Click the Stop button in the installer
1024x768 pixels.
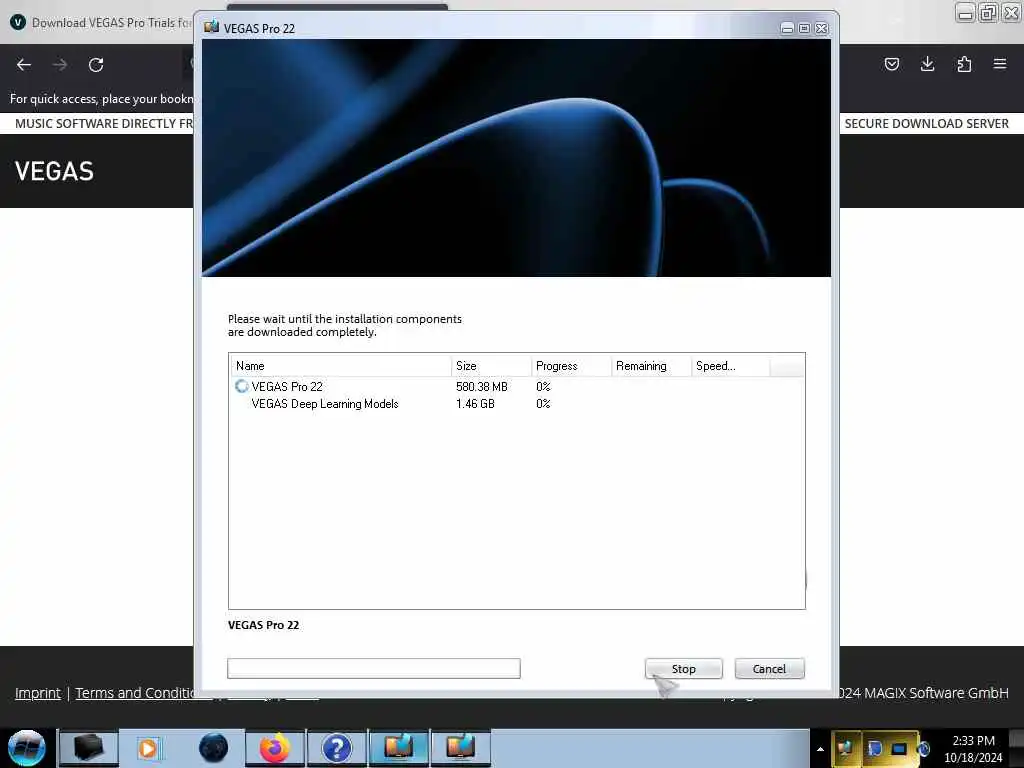683,669
